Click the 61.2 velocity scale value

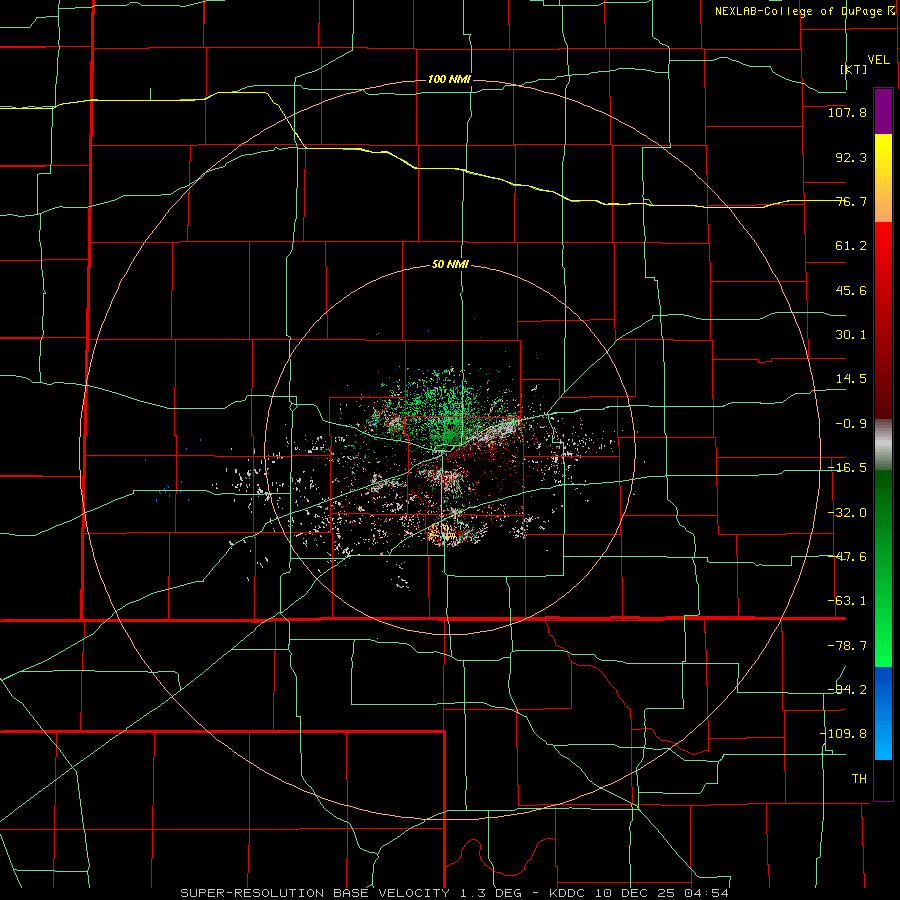(x=851, y=246)
